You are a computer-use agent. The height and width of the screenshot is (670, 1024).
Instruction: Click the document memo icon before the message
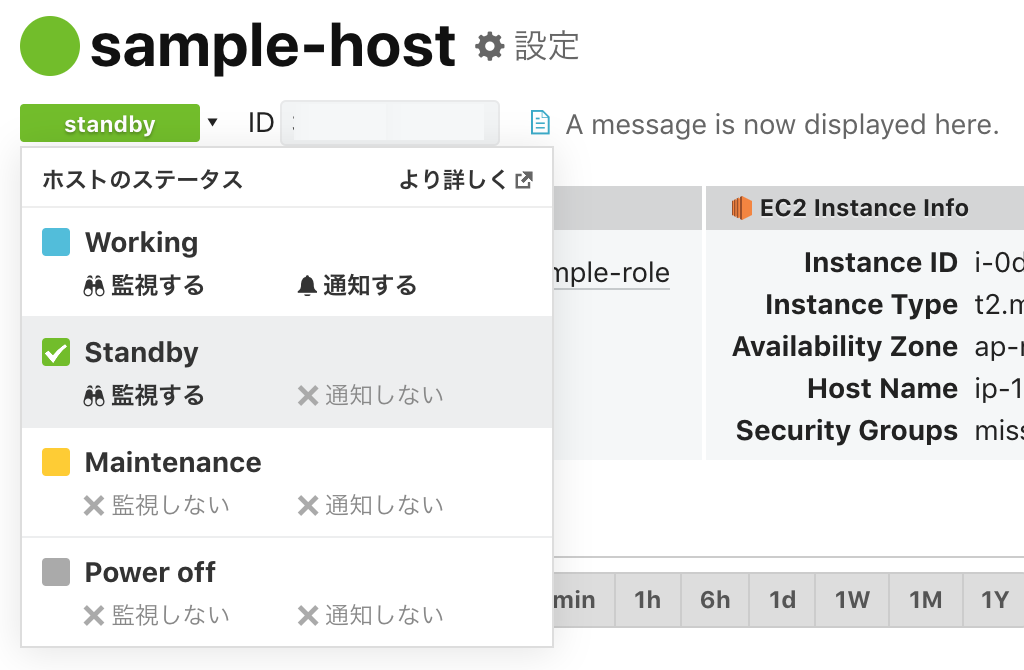coord(540,124)
